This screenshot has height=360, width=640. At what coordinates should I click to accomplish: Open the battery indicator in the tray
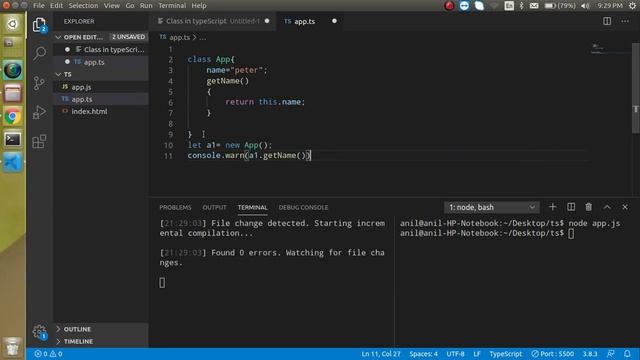point(560,6)
